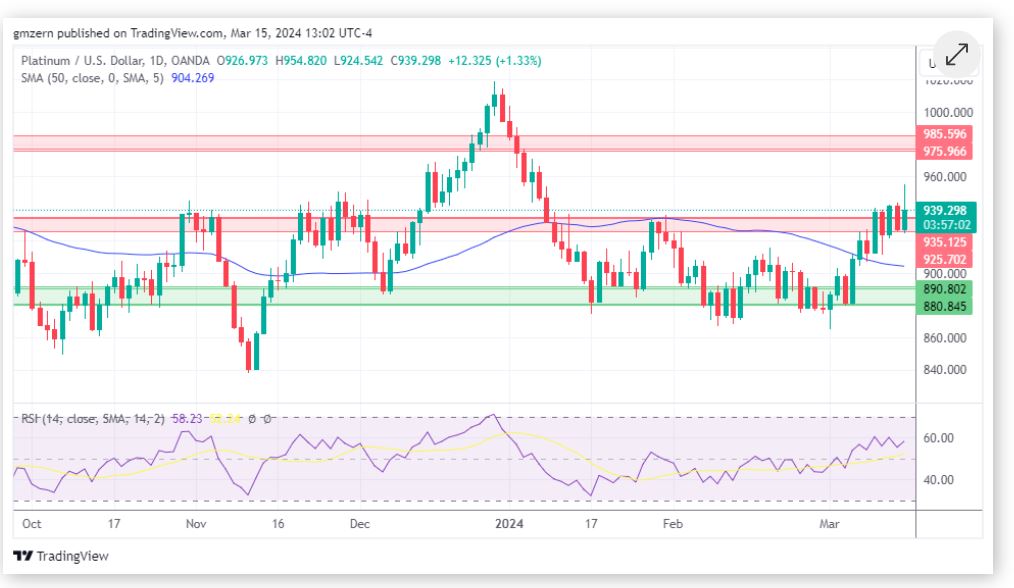Click the green 880.845 support label
Viewport: 1014px width, 588px height.
(945, 306)
